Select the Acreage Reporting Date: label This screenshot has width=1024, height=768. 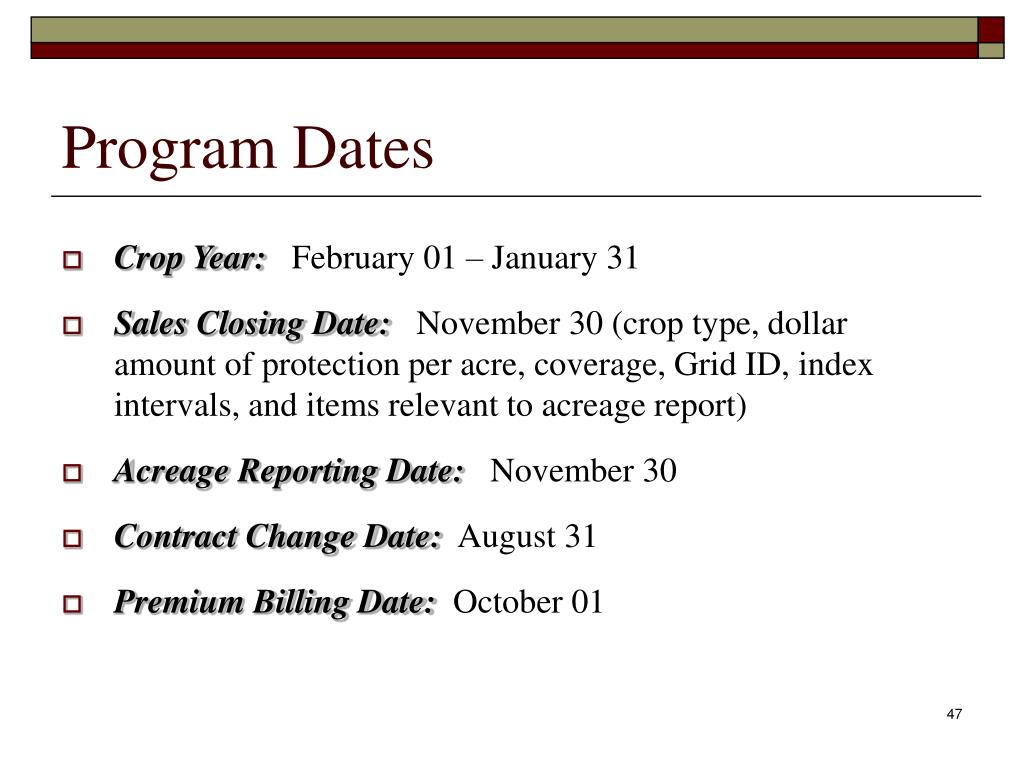pyautogui.click(x=289, y=470)
